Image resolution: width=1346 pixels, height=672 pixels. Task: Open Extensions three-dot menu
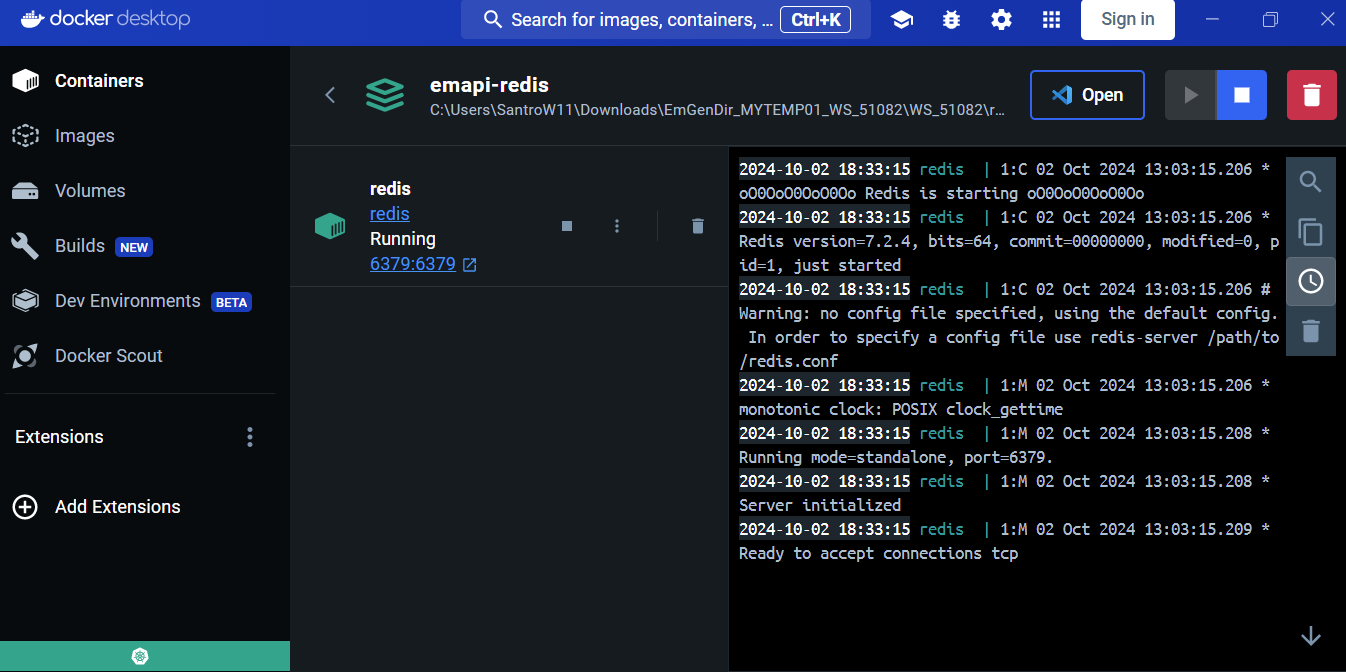tap(250, 437)
